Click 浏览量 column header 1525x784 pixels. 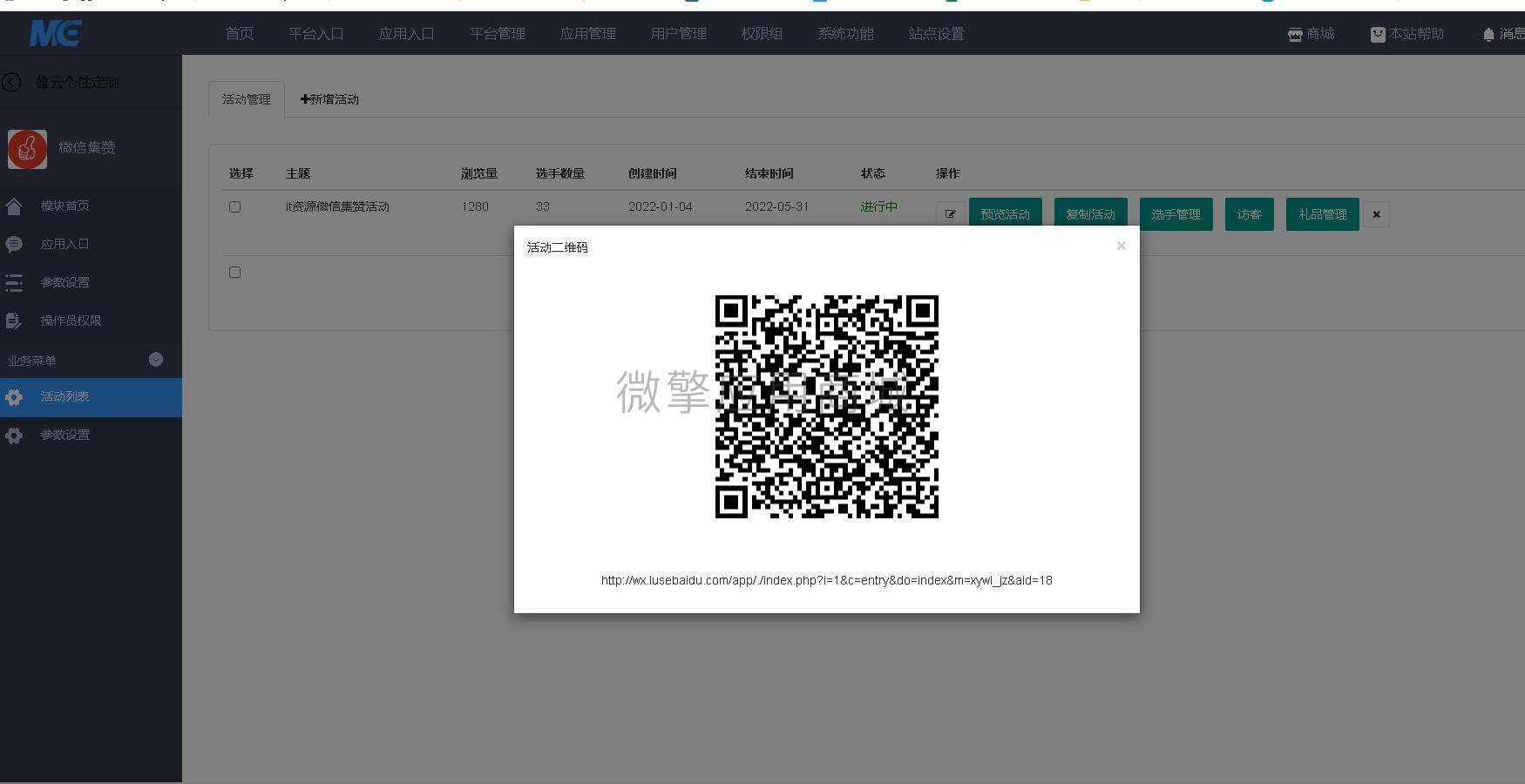coord(479,173)
